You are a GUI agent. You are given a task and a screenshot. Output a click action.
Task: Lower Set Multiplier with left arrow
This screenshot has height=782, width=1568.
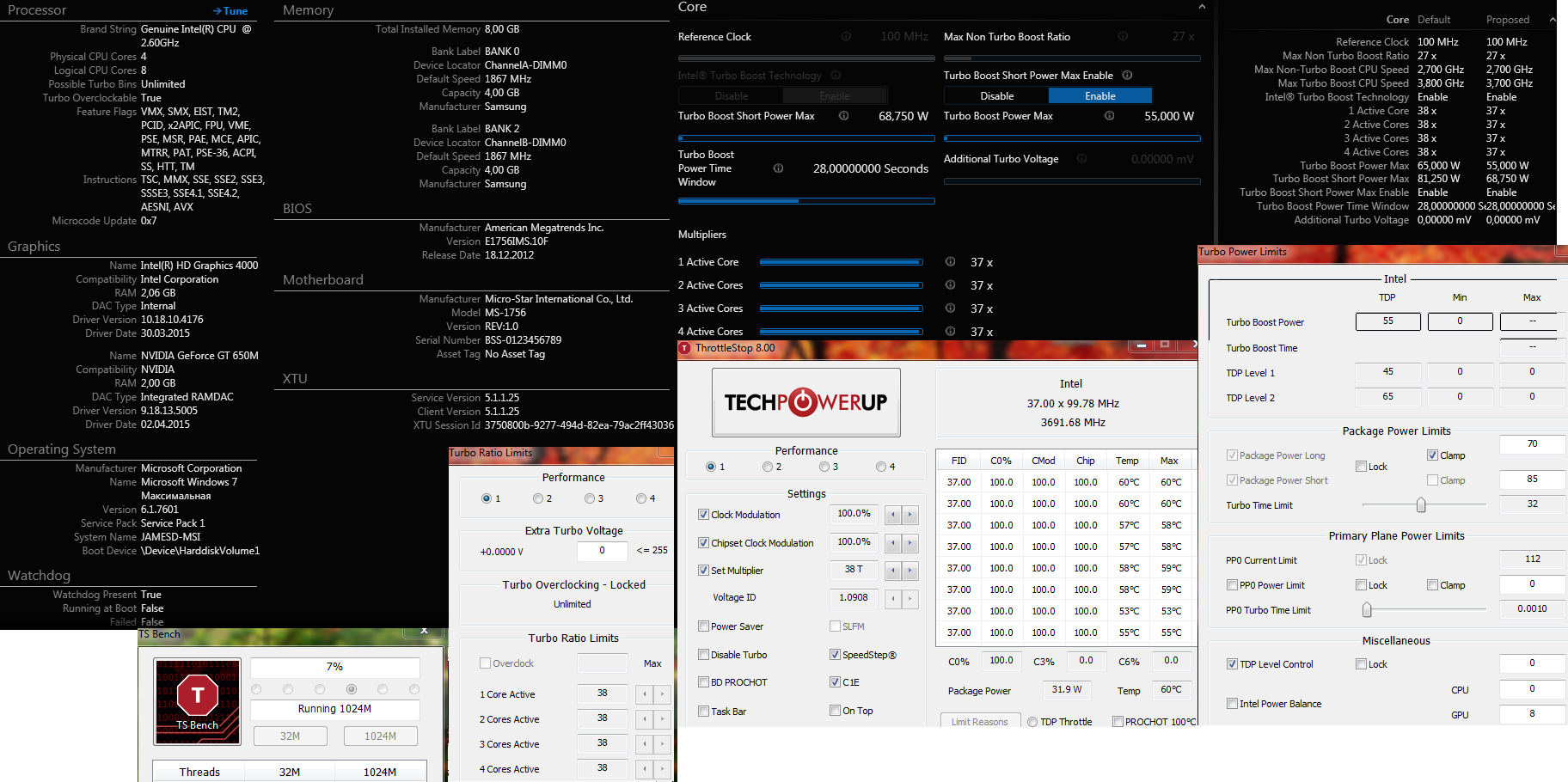(893, 571)
